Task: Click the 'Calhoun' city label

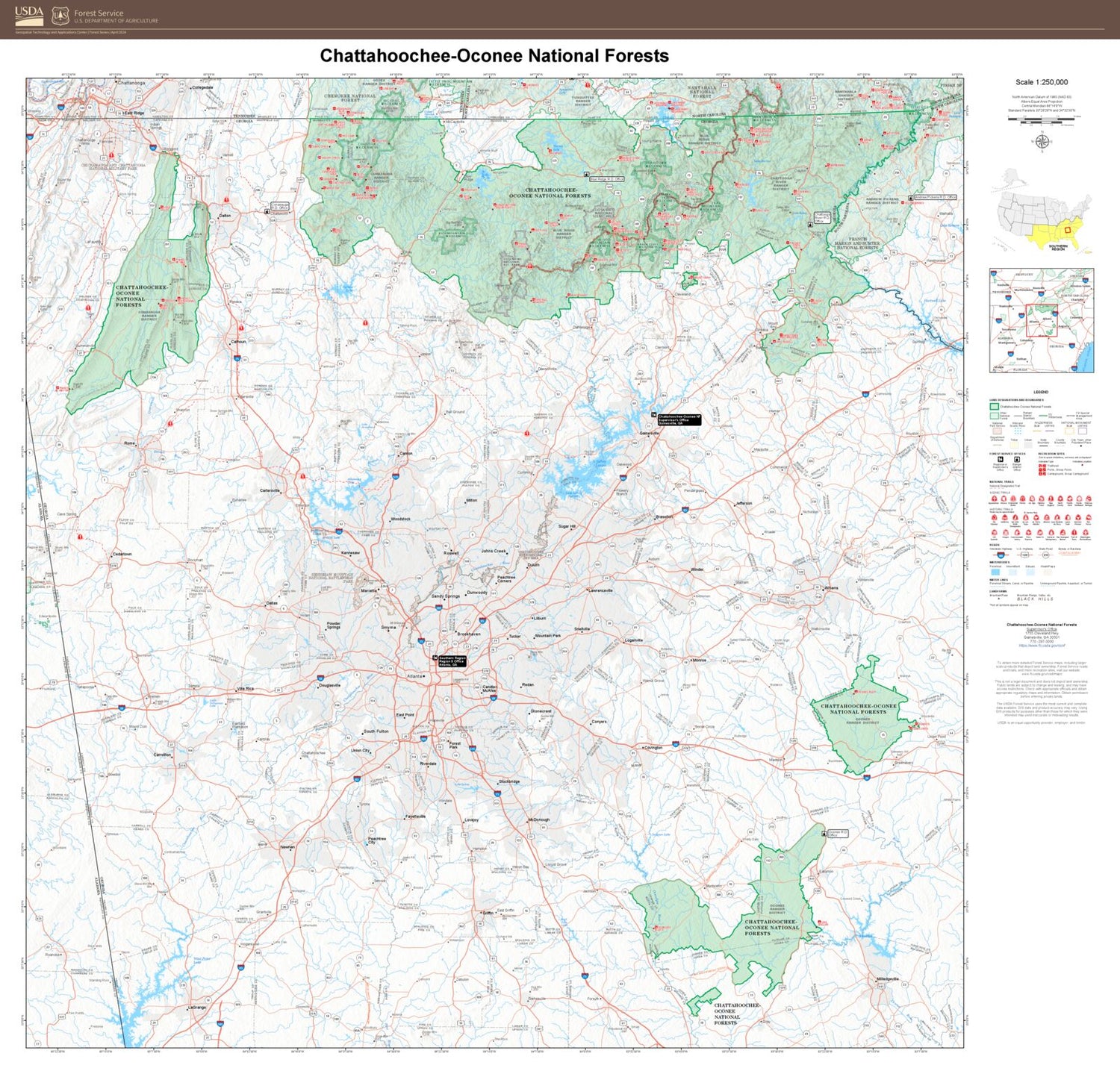Action: tap(238, 342)
